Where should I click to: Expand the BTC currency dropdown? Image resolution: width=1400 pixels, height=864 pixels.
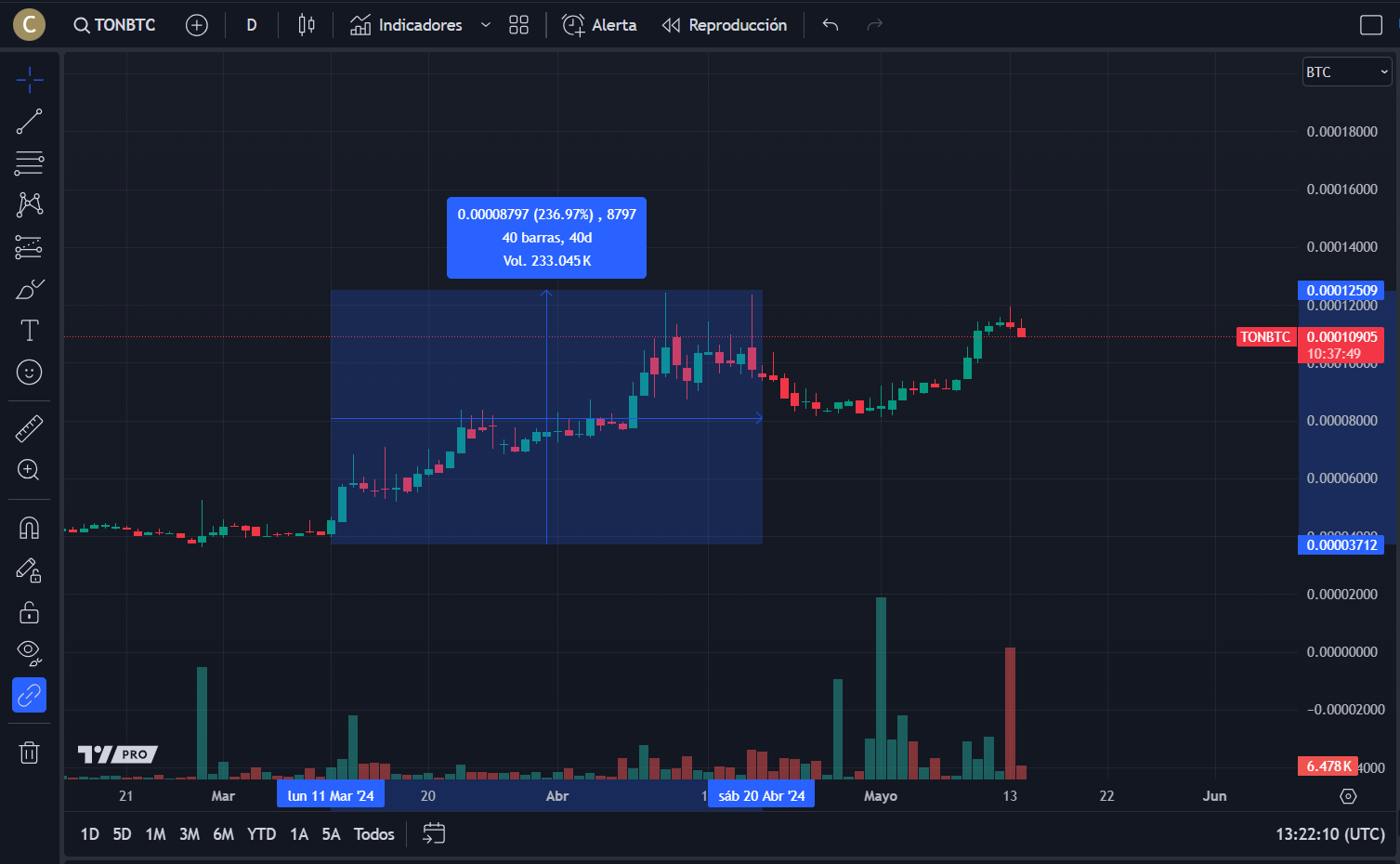pos(1347,72)
